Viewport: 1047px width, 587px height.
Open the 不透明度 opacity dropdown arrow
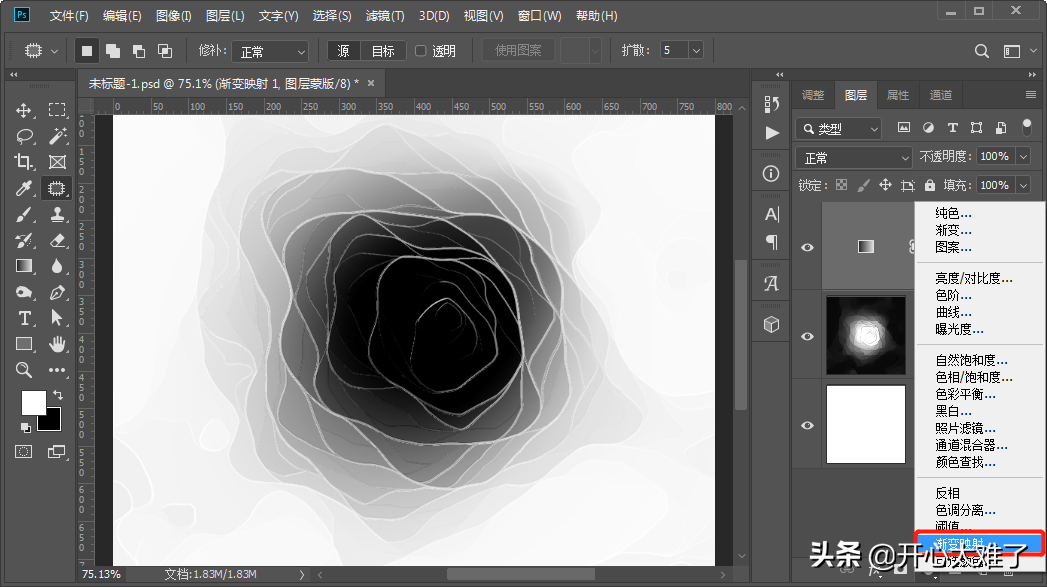tap(1022, 157)
